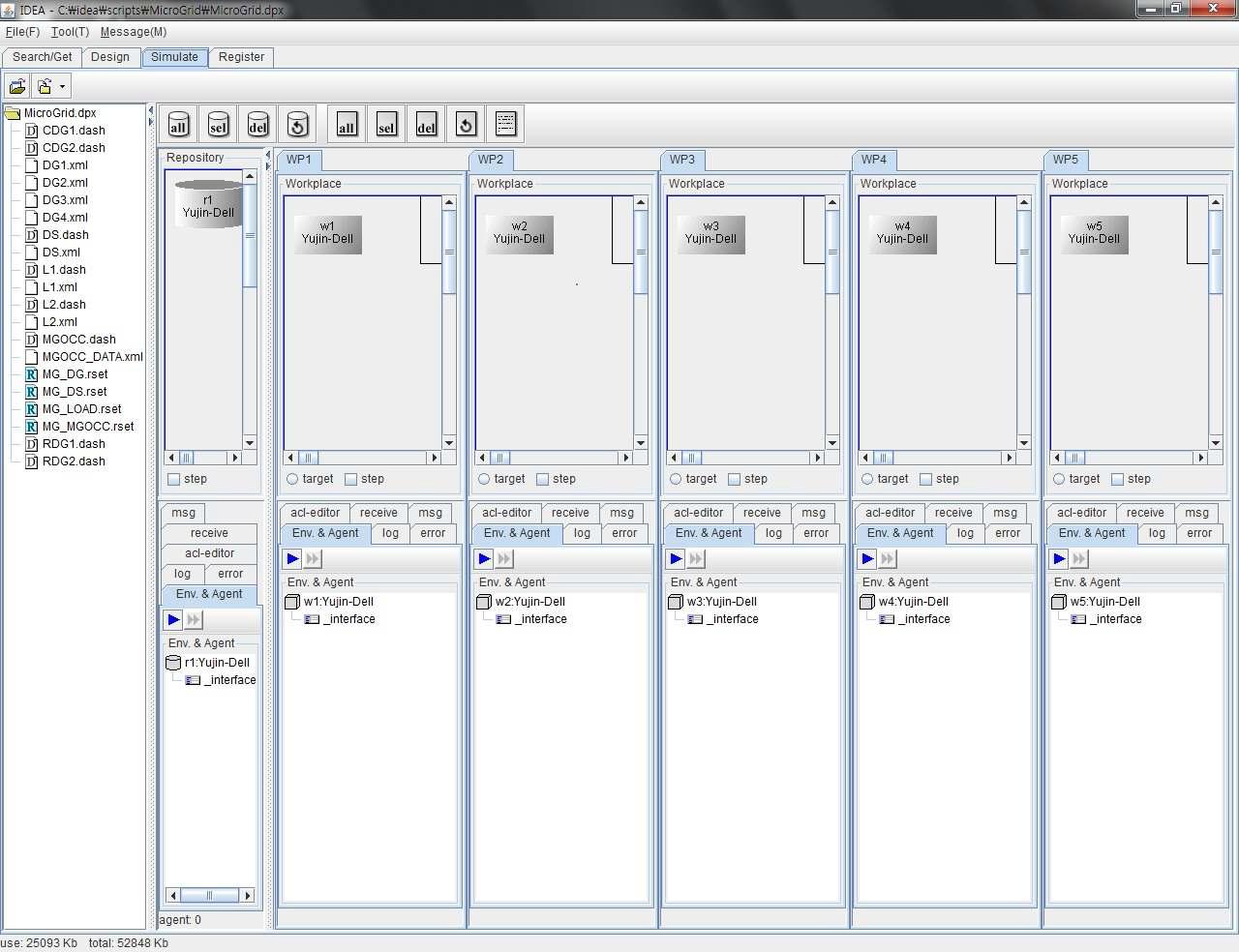Enable the step checkbox in WP4

click(926, 479)
